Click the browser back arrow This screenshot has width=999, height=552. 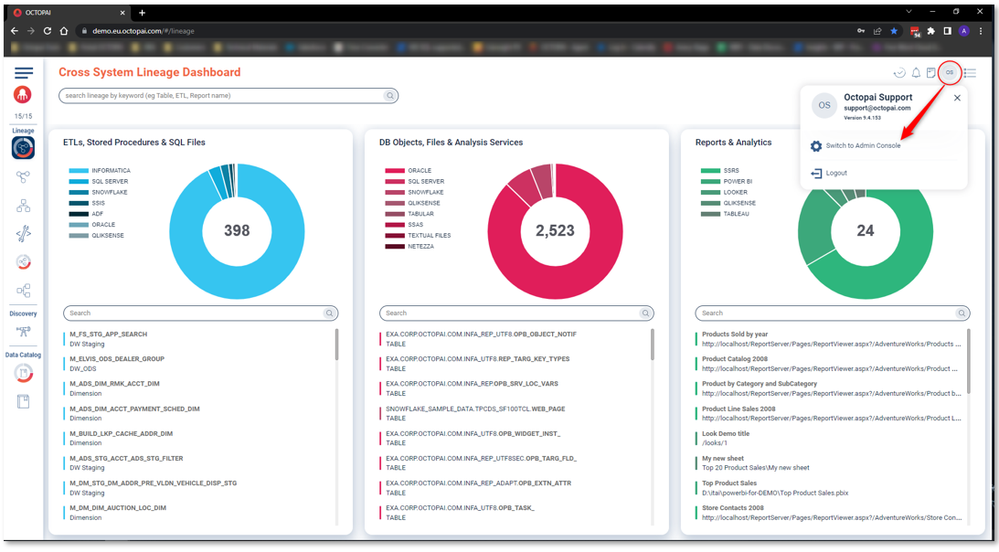[x=15, y=31]
